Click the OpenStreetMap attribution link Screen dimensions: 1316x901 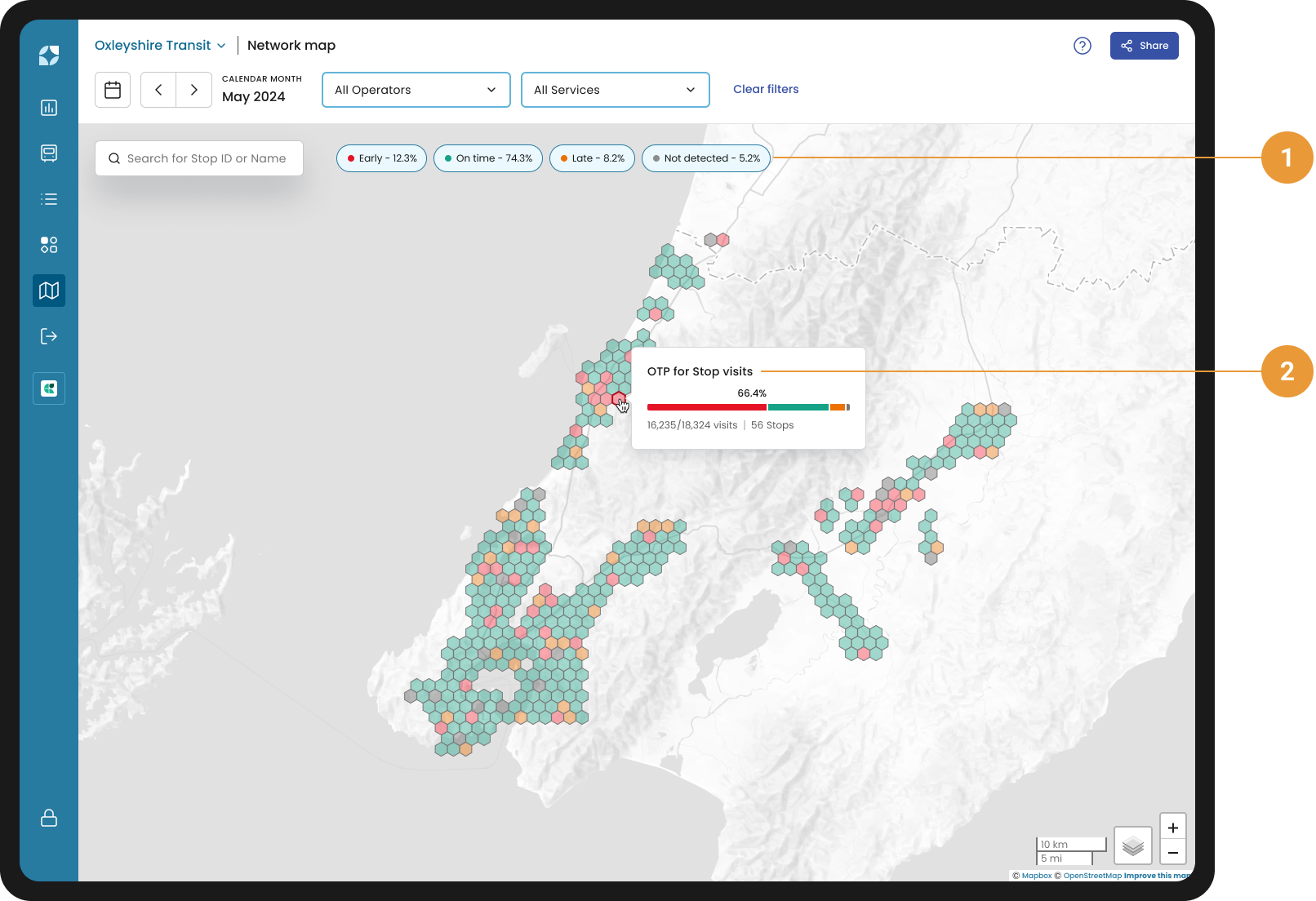click(1092, 876)
